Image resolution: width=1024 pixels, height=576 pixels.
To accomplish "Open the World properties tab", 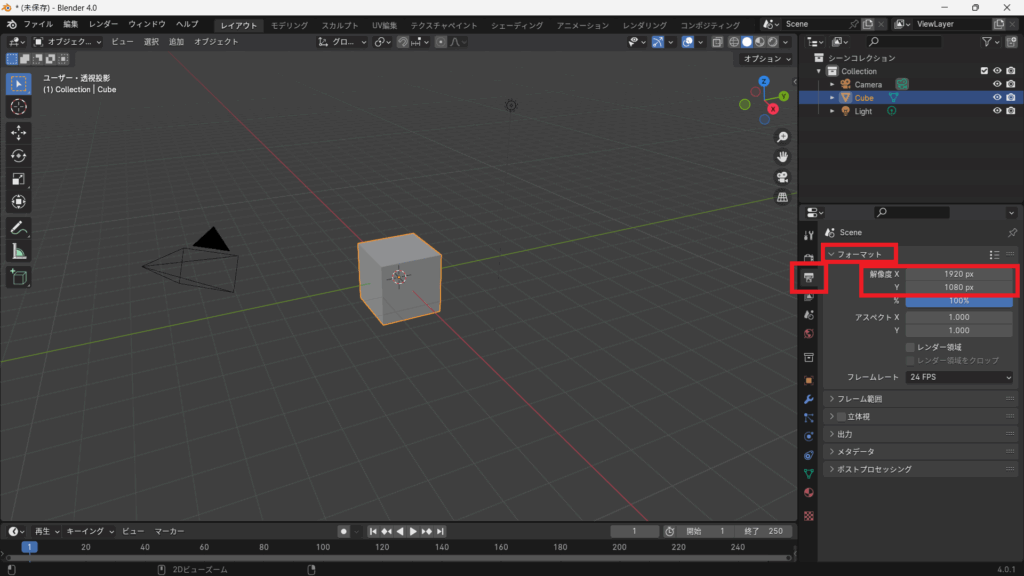I will tap(808, 334).
